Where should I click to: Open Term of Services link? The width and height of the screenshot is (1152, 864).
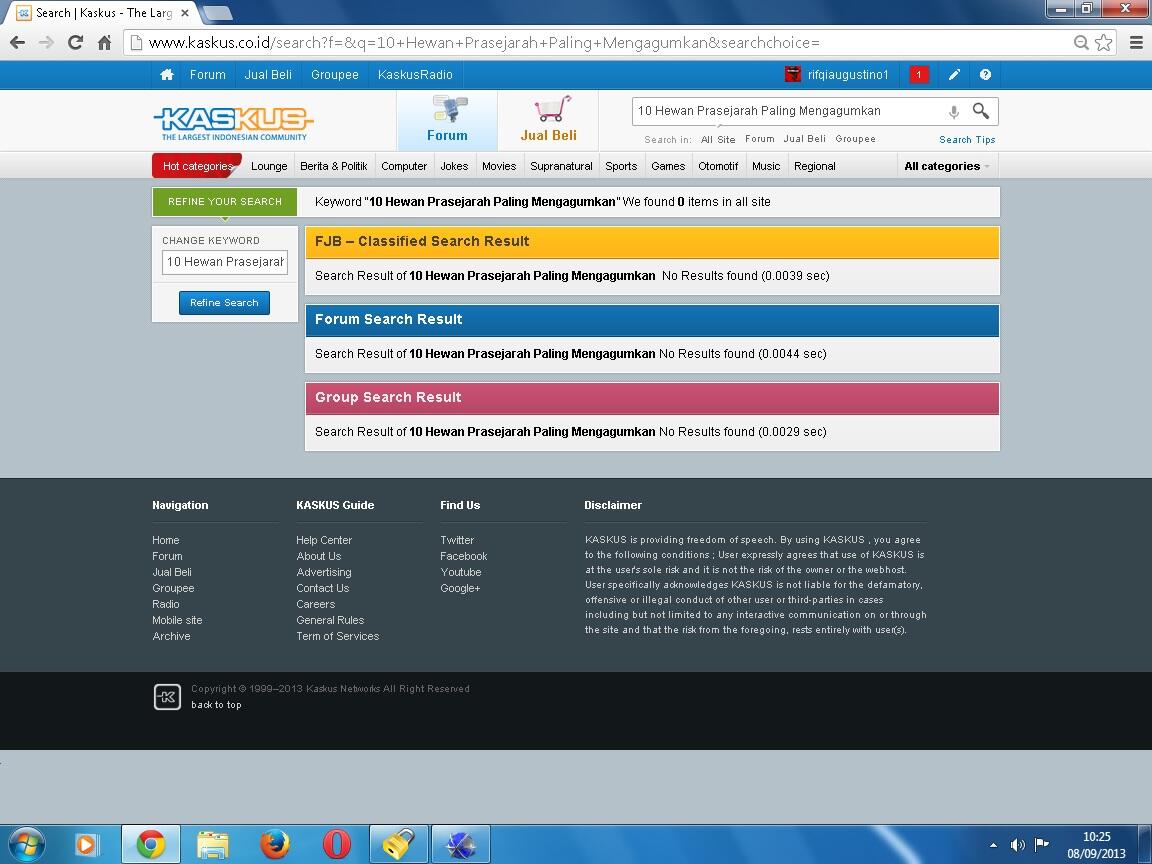(337, 636)
